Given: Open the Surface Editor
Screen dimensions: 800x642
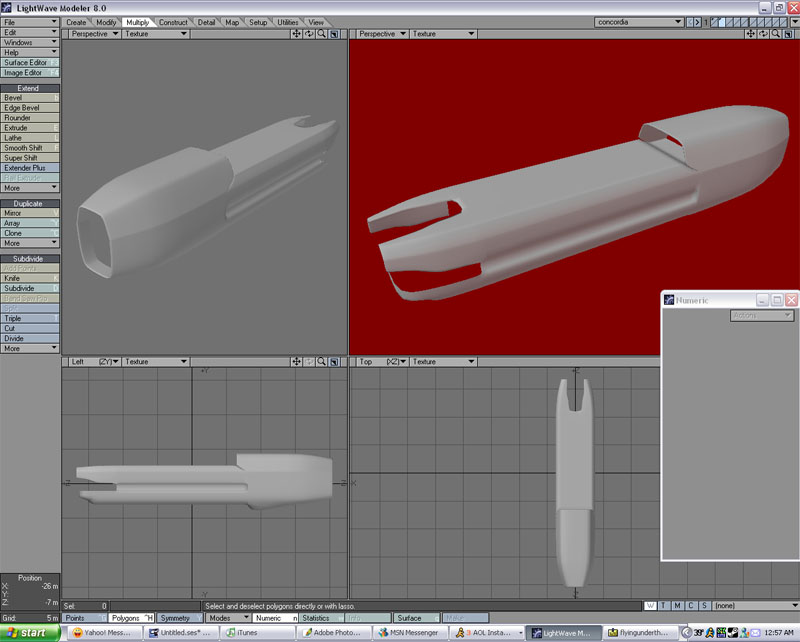Looking at the screenshot, I should coord(29,62).
